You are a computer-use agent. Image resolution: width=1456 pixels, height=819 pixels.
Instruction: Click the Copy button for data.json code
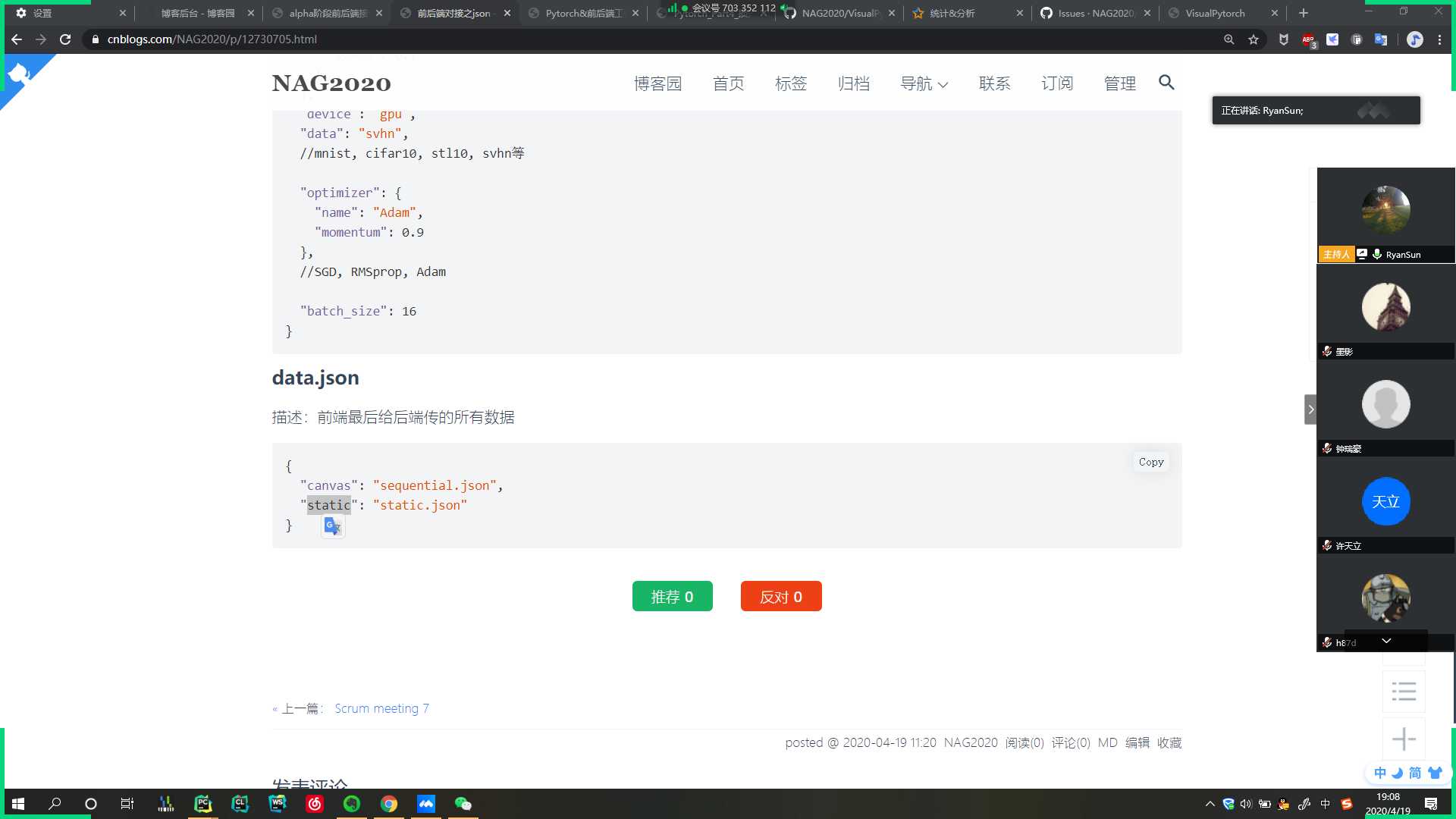[1151, 461]
